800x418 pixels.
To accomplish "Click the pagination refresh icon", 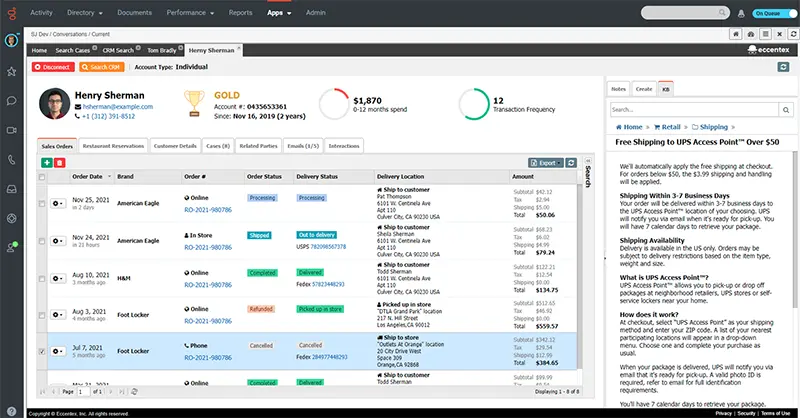I will [x=134, y=391].
